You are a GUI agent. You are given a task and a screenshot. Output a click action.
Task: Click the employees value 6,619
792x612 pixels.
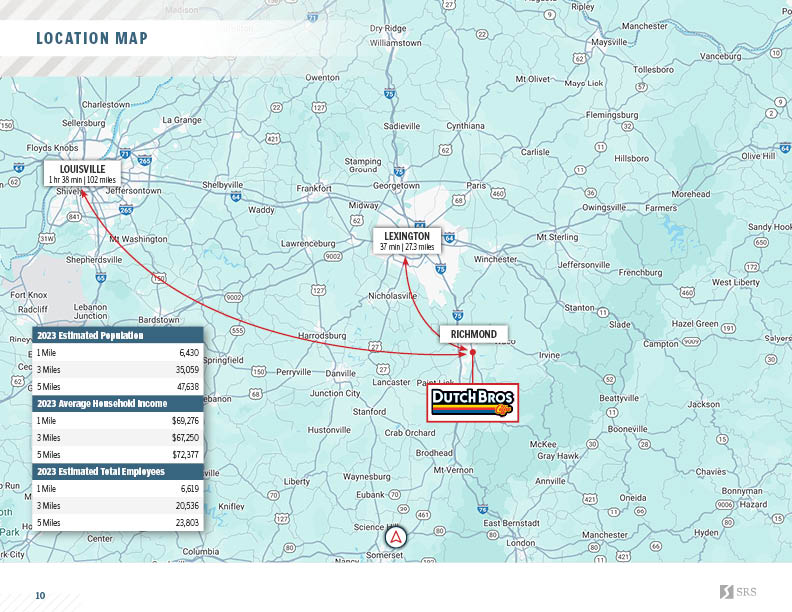coord(190,488)
